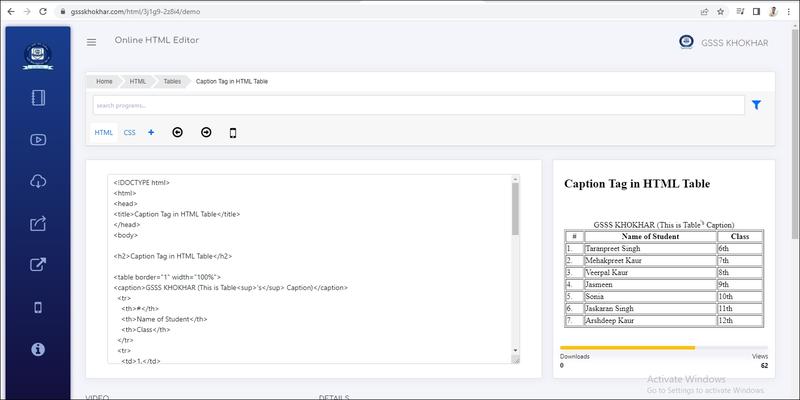This screenshot has height=400, width=800.
Task: Go to Home in the breadcrumb
Action: [x=104, y=81]
